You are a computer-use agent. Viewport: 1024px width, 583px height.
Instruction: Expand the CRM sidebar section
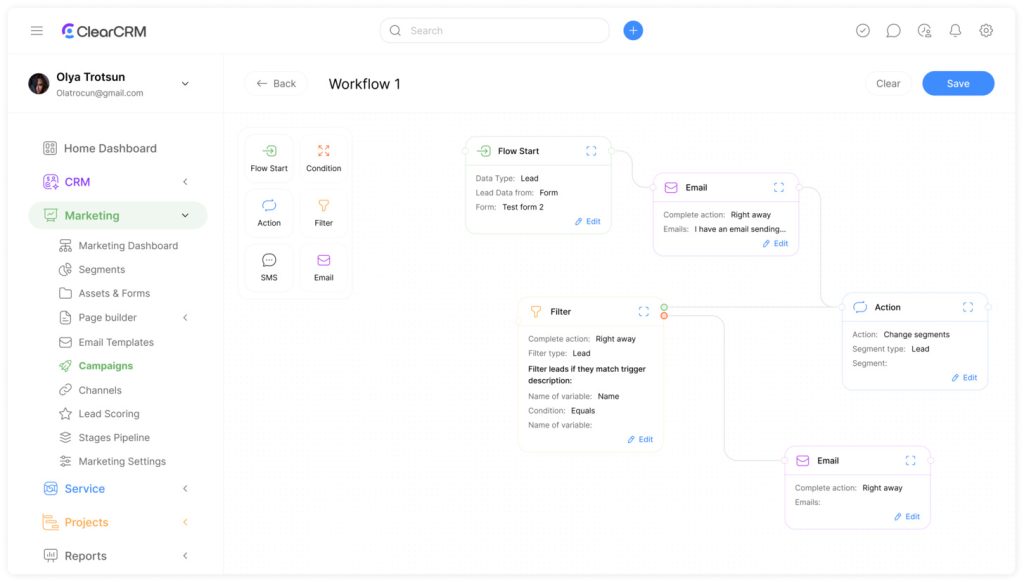(185, 182)
